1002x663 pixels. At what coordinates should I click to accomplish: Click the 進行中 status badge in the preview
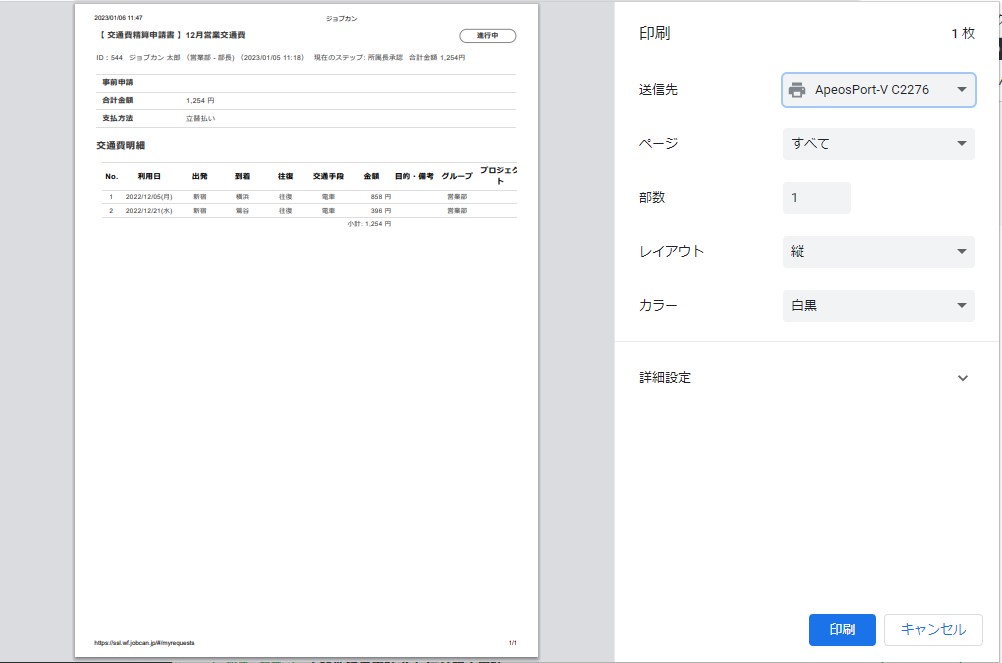coord(487,36)
